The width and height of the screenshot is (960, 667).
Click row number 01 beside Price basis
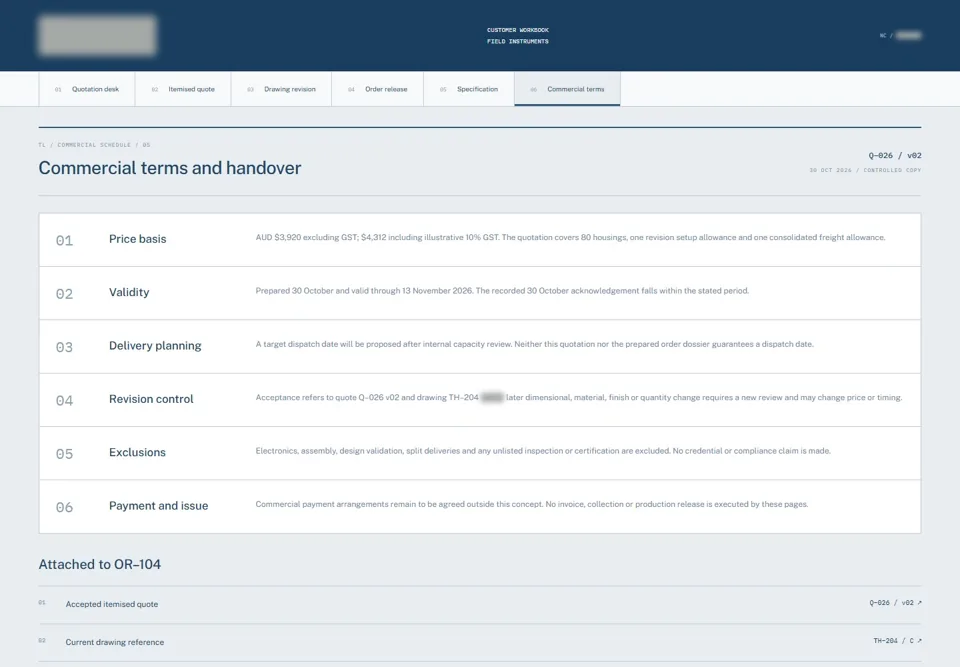[x=64, y=241]
